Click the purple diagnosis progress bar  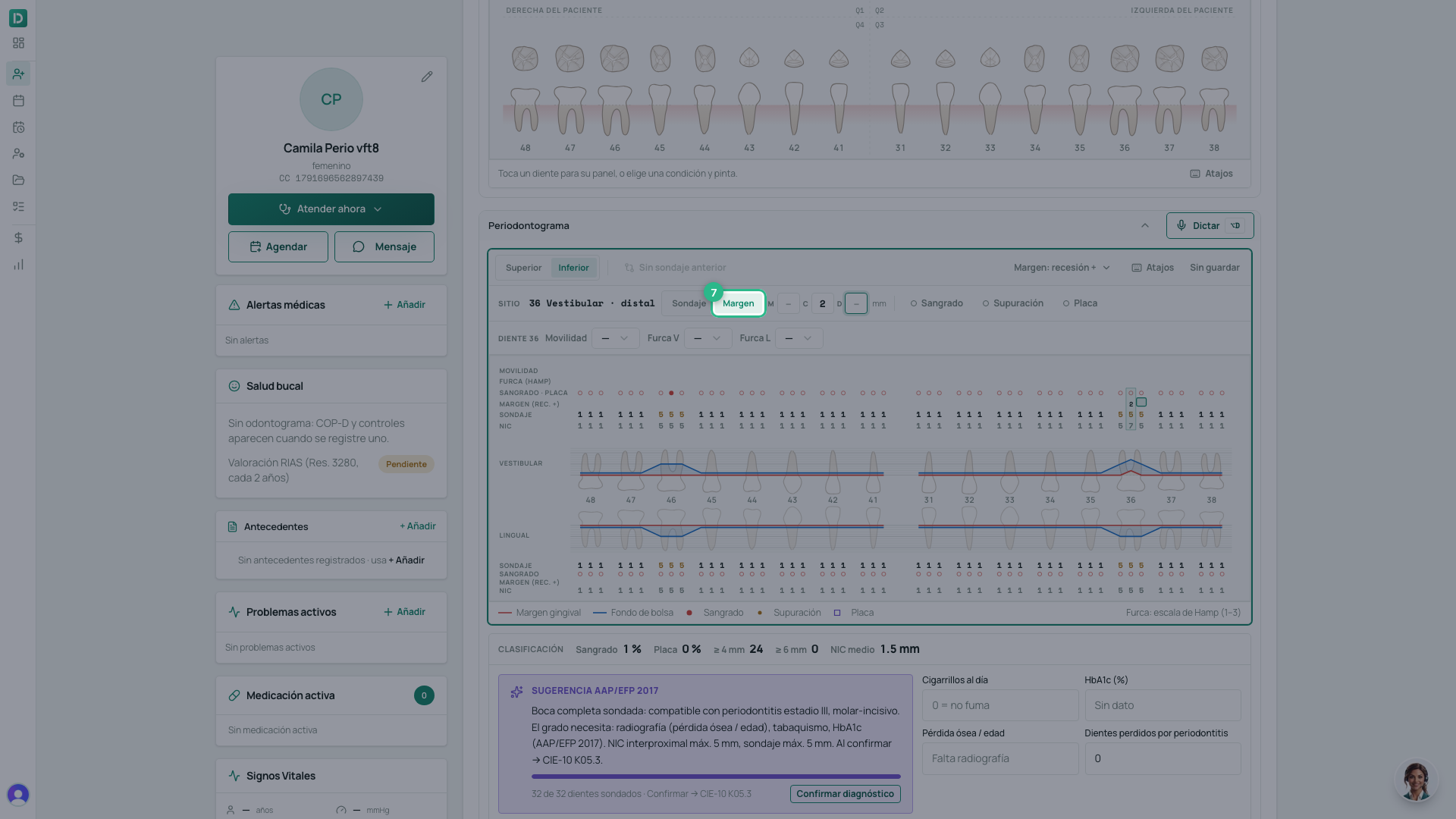[716, 777]
